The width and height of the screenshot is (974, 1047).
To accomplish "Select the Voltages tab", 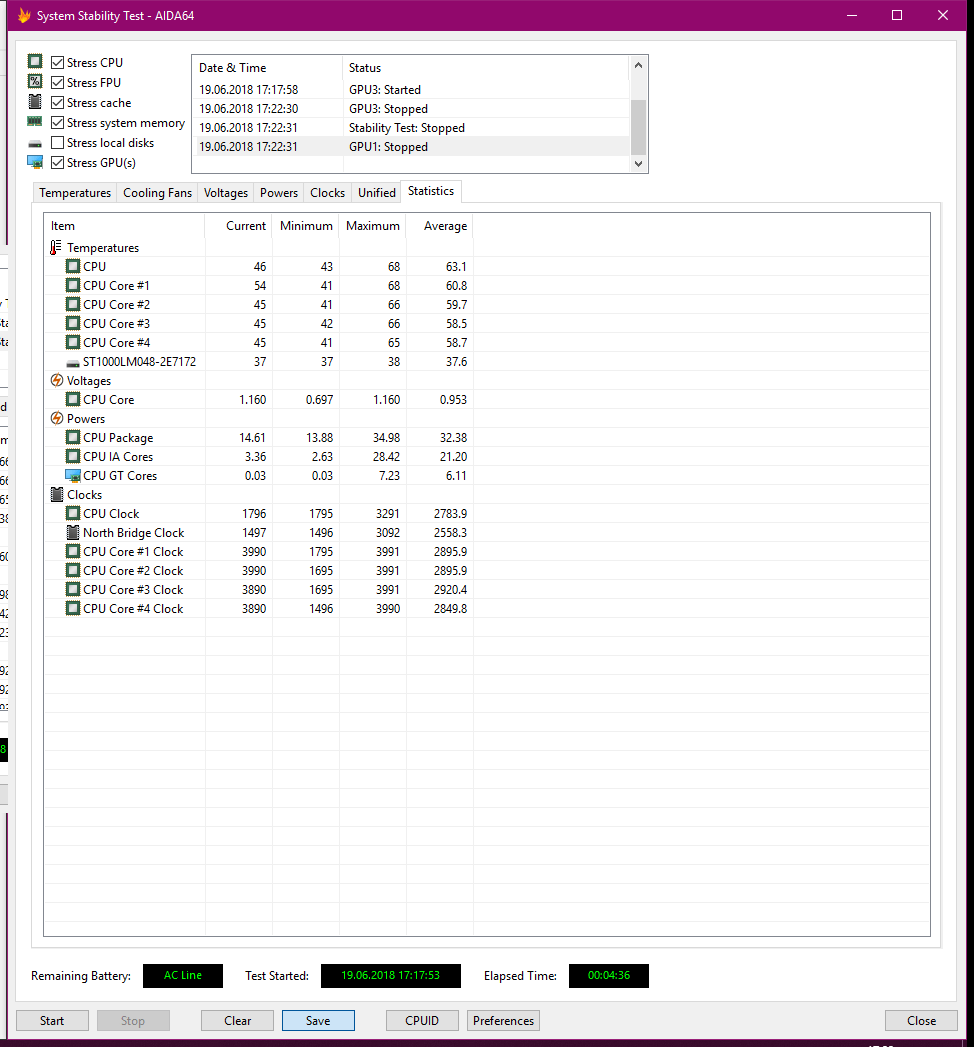I will click(x=226, y=192).
